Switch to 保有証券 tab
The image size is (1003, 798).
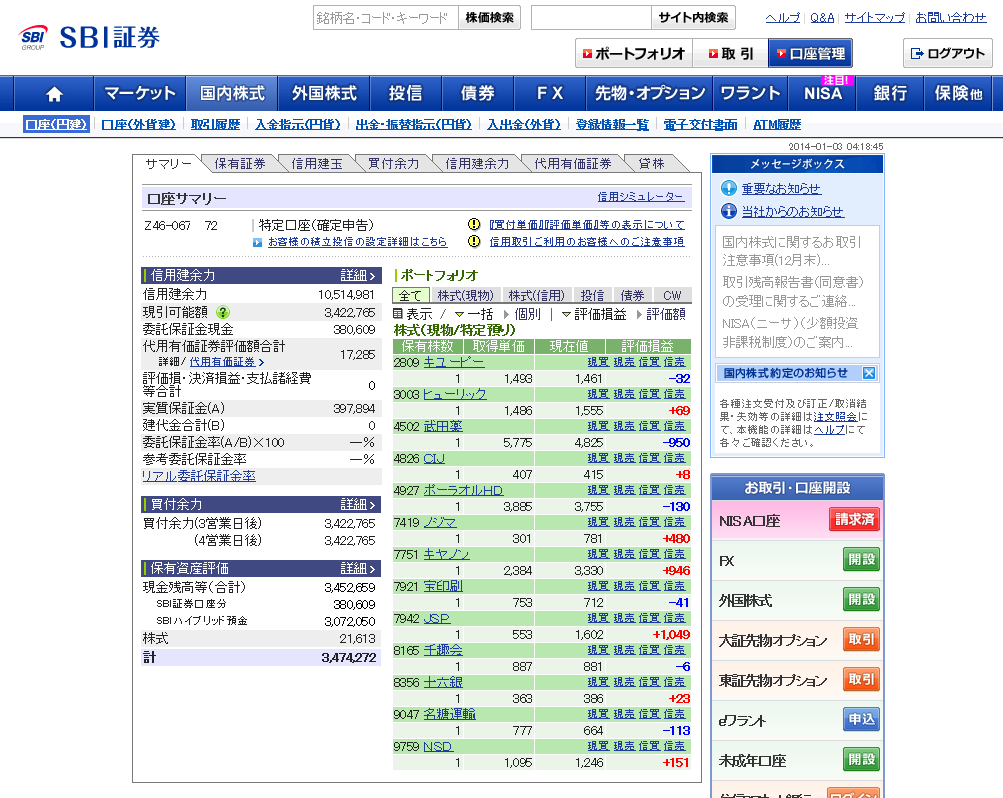tap(240, 164)
